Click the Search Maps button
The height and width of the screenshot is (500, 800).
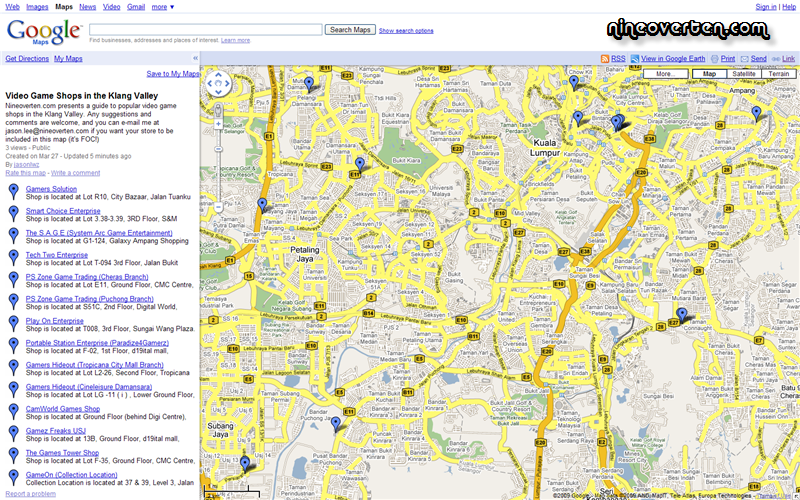(x=350, y=30)
